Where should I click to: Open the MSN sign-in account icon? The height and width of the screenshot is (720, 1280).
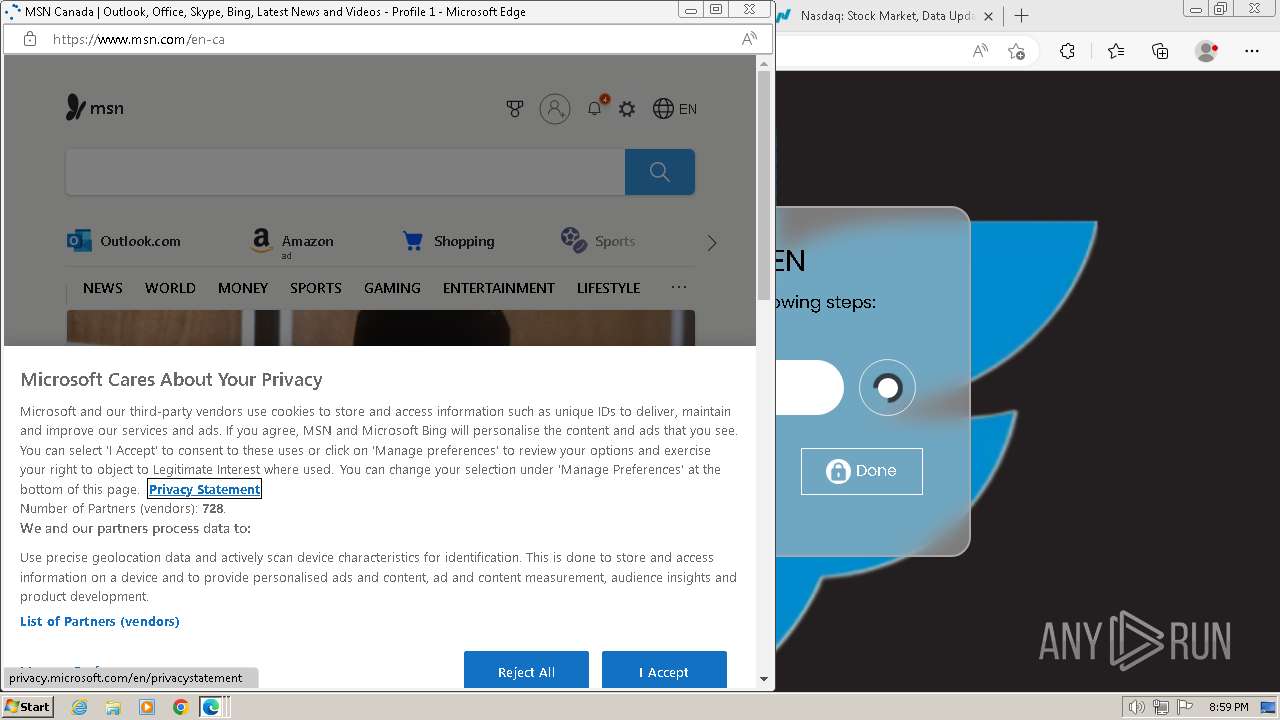click(555, 109)
